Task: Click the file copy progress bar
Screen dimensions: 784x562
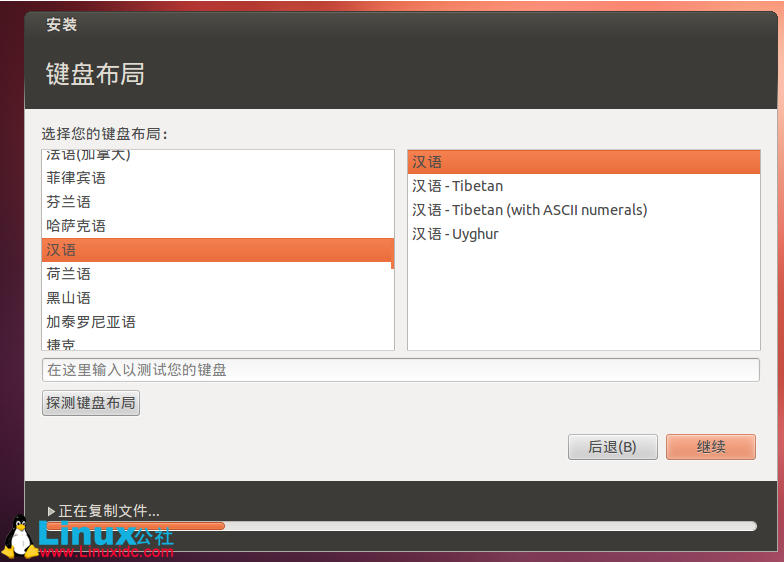Action: coord(401,526)
